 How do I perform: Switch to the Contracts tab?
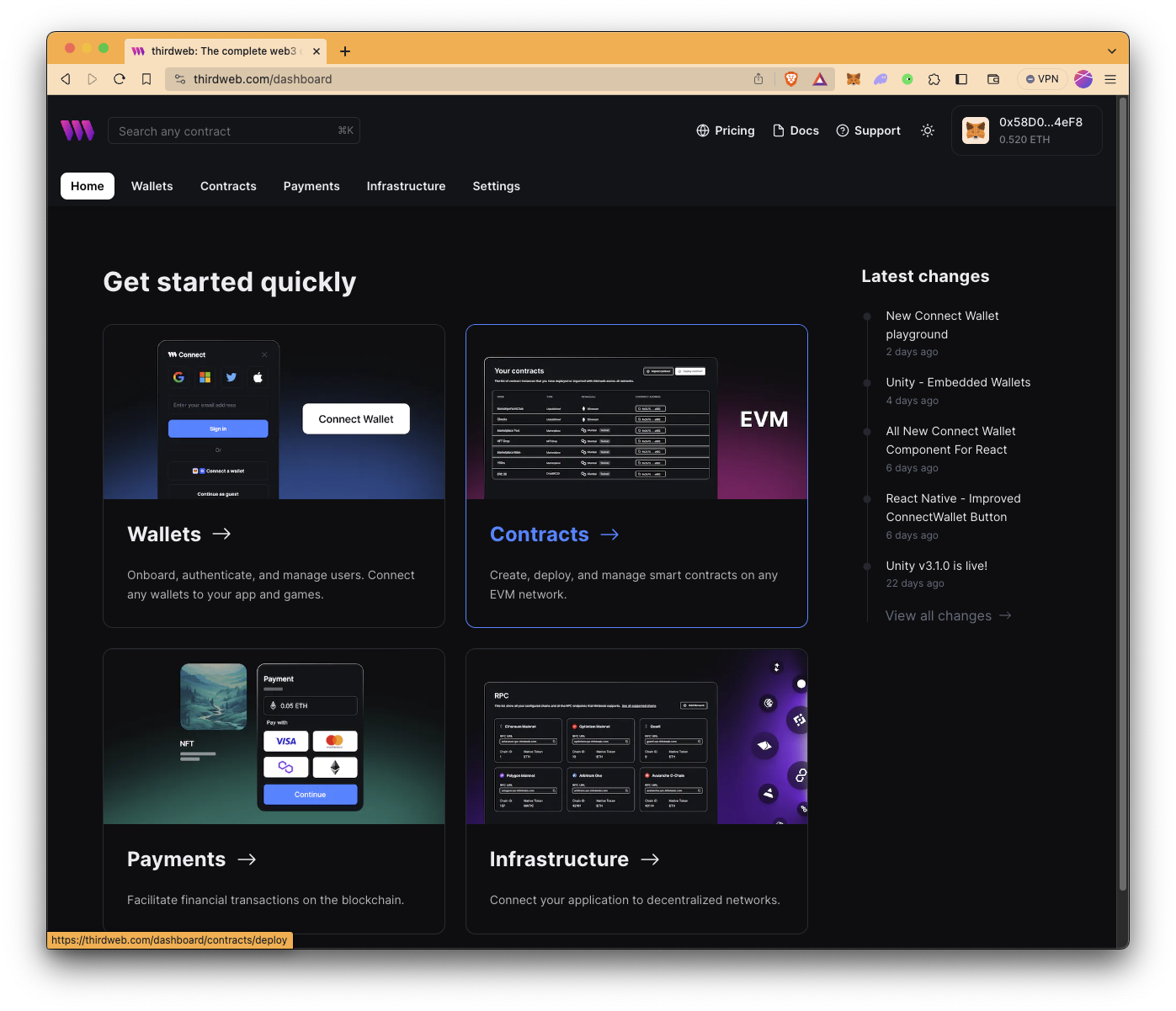click(x=228, y=186)
